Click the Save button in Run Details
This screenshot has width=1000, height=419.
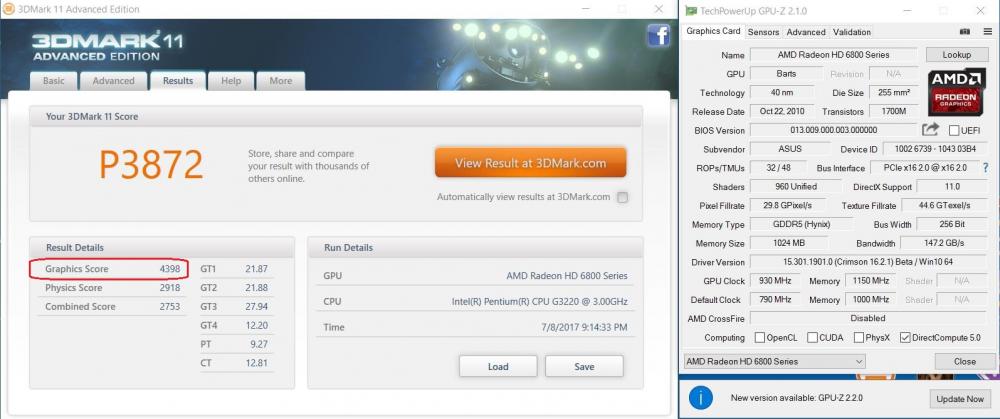pyautogui.click(x=584, y=366)
